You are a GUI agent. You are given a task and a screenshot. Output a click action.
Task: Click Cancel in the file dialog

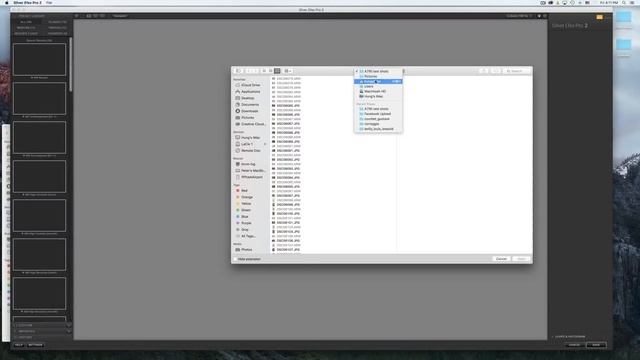coord(501,259)
